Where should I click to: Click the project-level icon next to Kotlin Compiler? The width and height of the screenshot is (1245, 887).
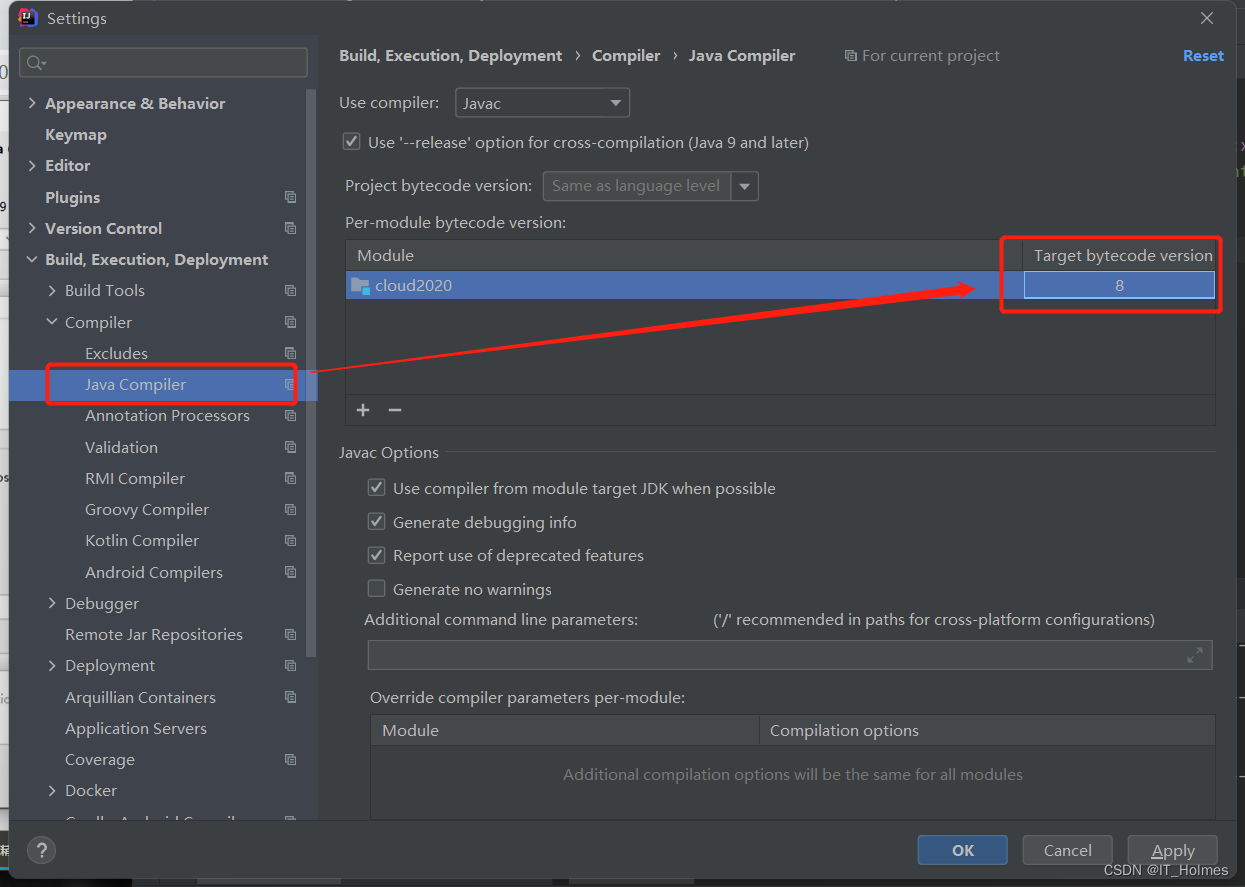click(x=290, y=541)
